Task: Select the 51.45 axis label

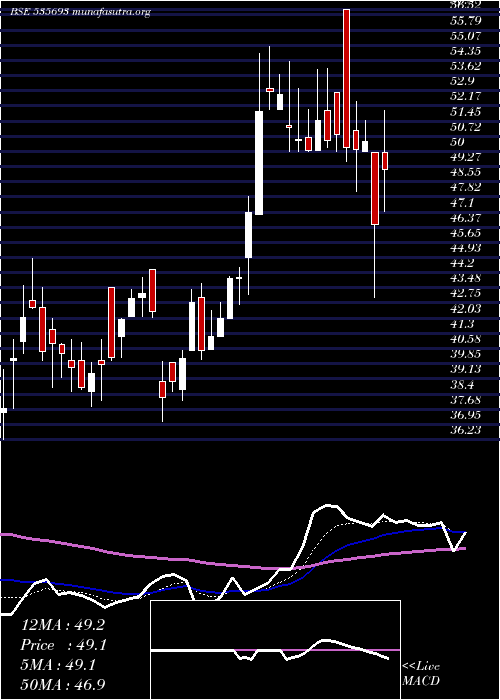Action: [x=465, y=111]
